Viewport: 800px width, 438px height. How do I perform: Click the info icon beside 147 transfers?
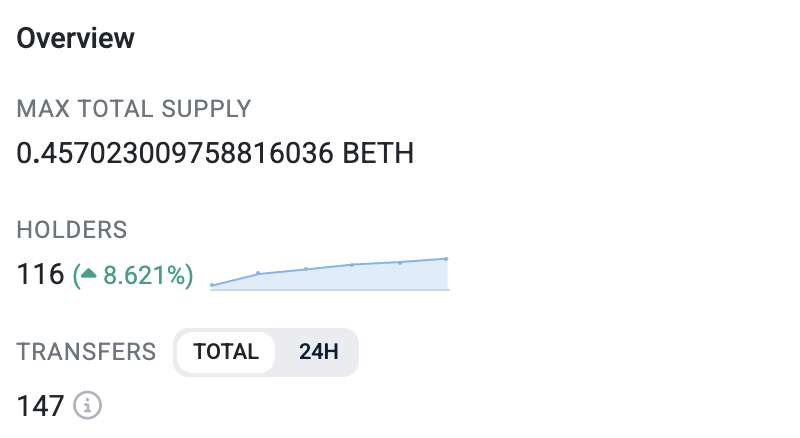point(90,406)
